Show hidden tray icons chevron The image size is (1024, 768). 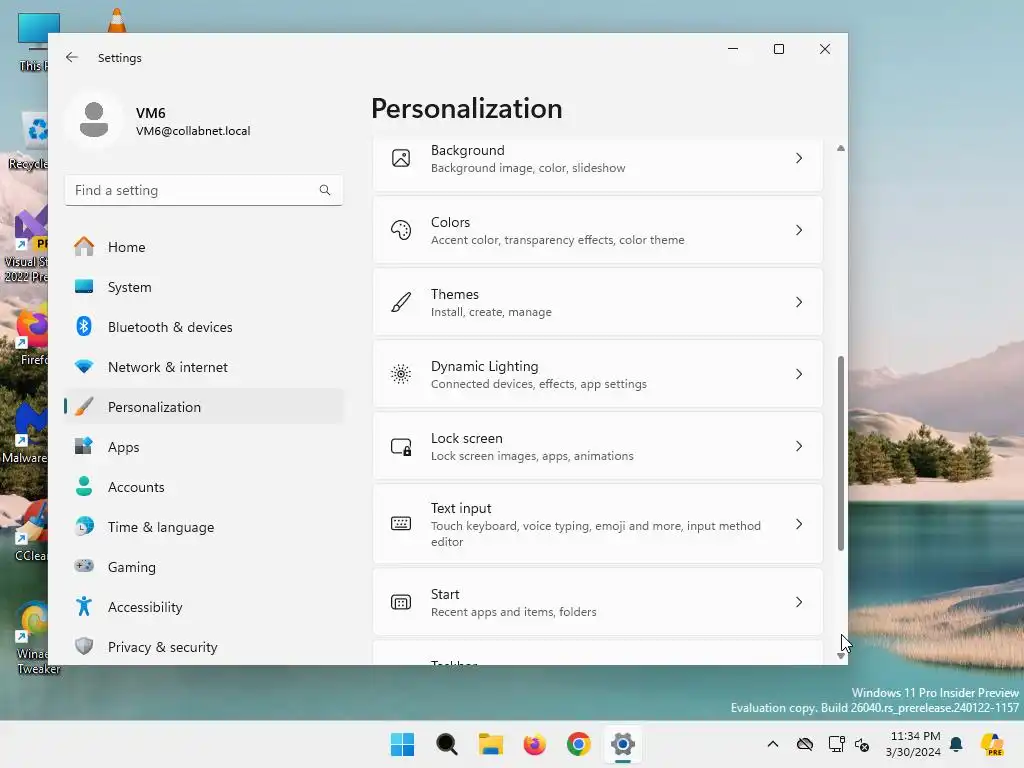point(773,744)
